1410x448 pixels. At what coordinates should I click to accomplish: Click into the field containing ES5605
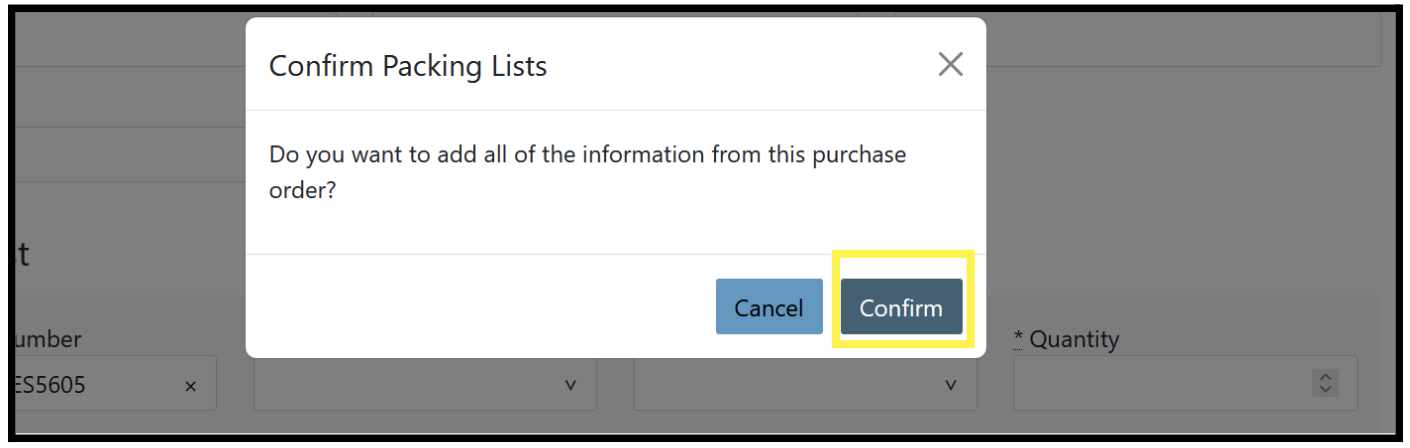tap(90, 384)
